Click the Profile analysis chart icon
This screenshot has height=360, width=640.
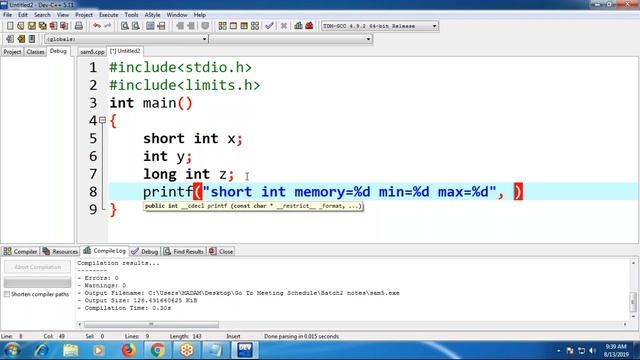(298, 26)
